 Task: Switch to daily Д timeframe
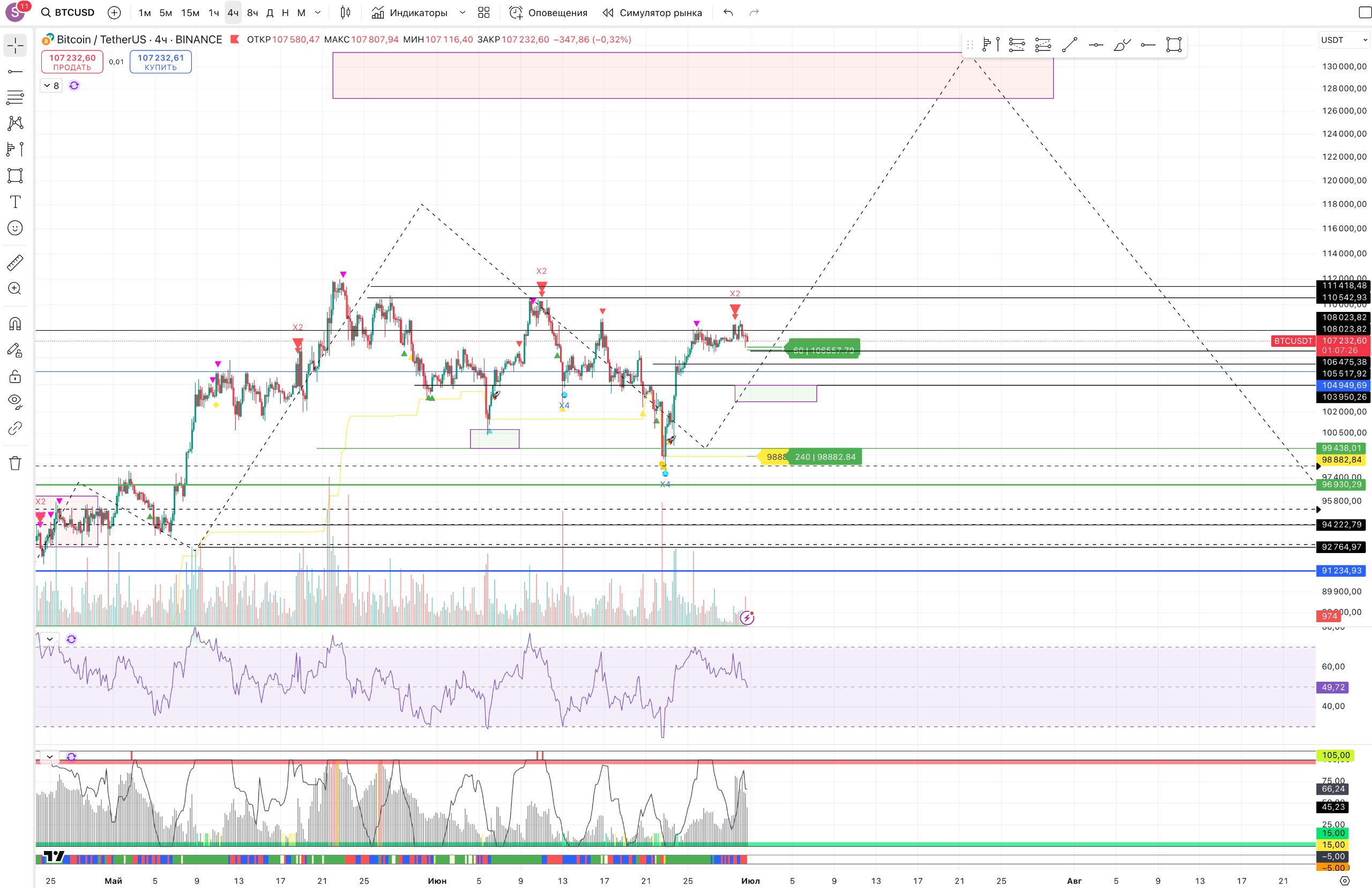click(270, 12)
